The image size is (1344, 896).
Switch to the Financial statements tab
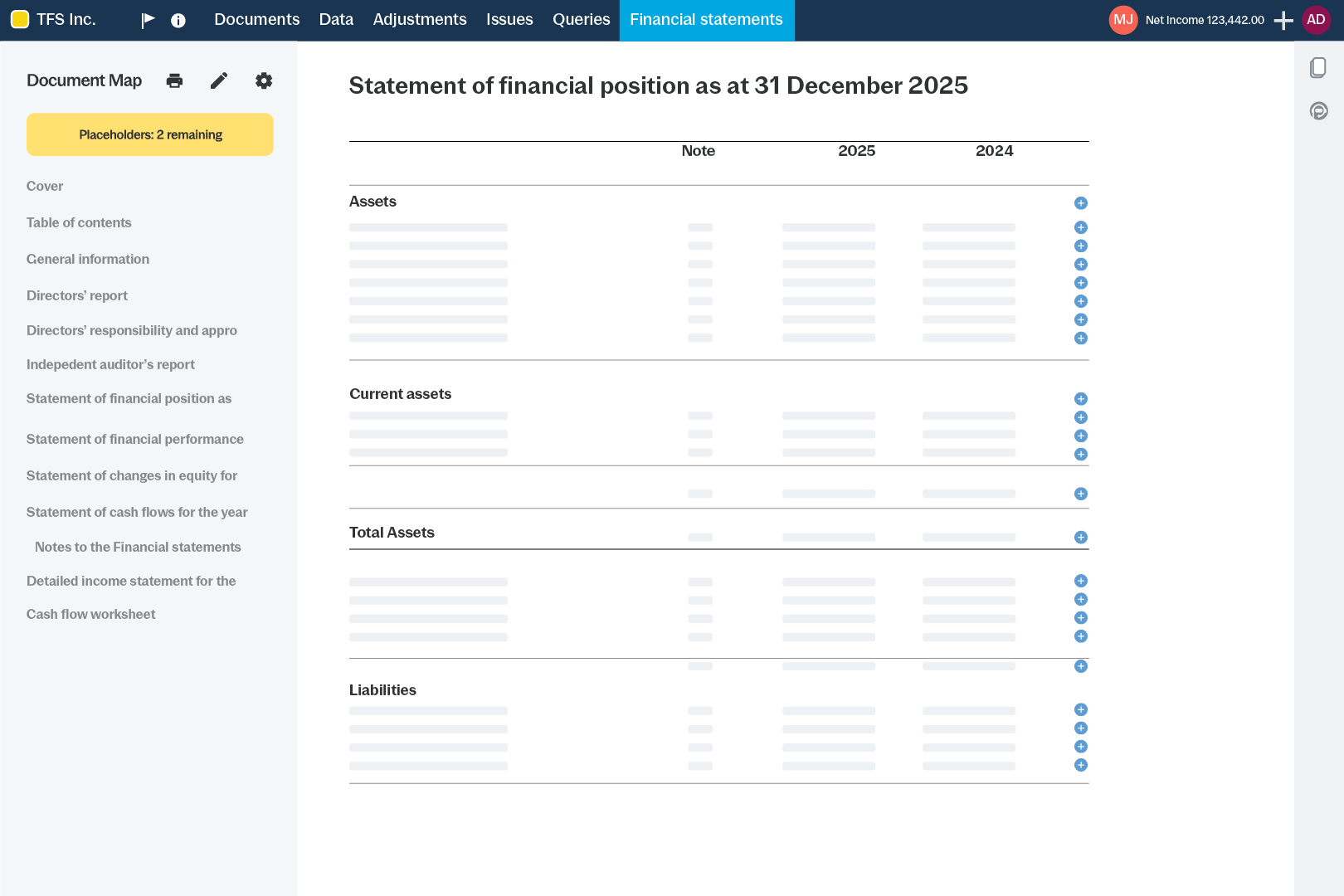[706, 19]
